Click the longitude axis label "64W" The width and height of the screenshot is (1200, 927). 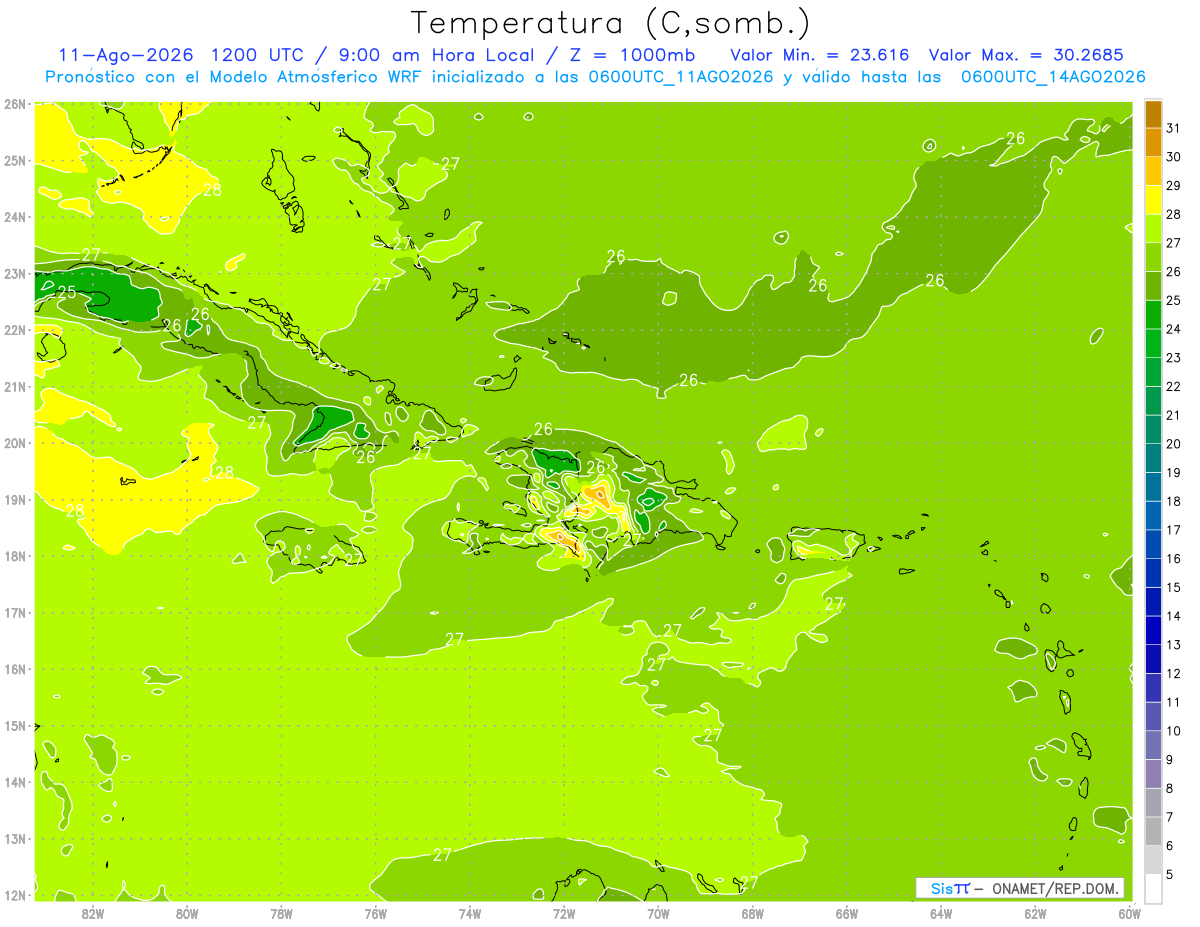[x=941, y=913]
